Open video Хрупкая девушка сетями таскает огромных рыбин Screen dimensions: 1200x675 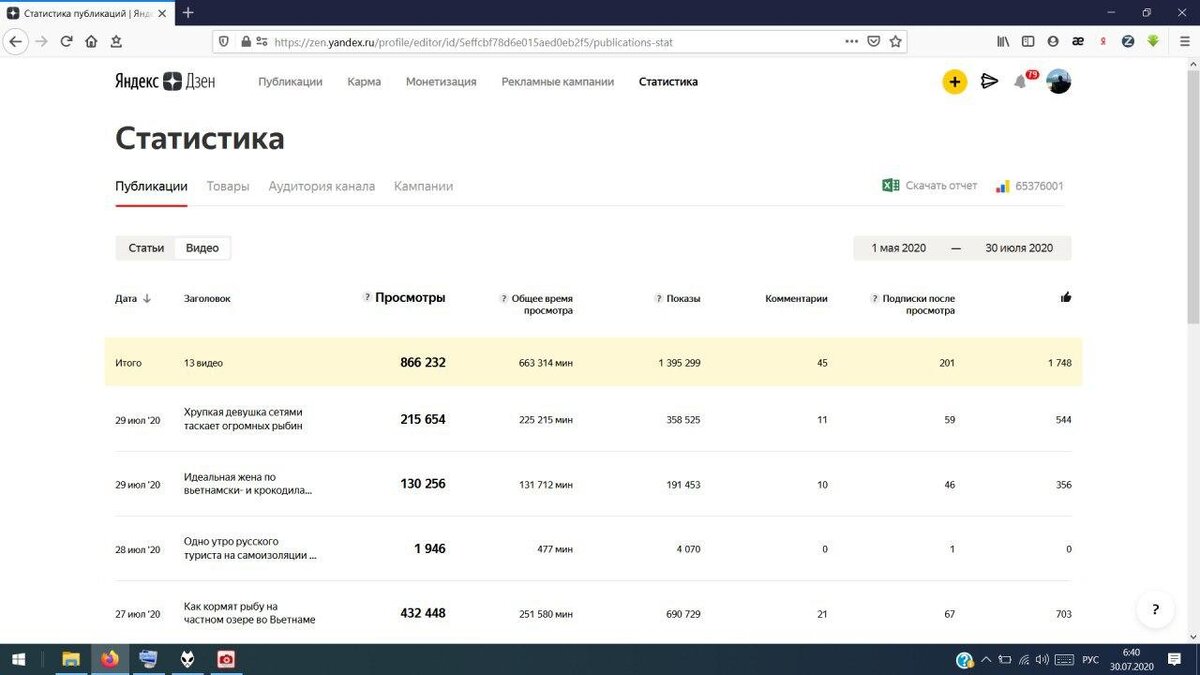[243, 419]
